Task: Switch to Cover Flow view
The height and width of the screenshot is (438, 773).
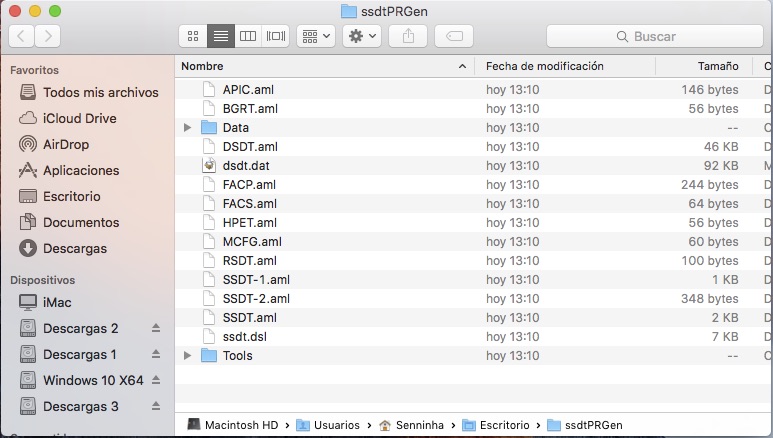Action: click(x=276, y=36)
